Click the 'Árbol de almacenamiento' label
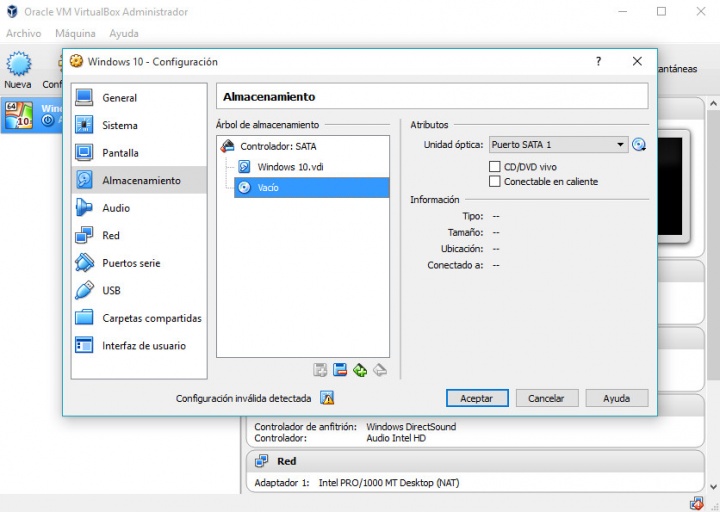 [x=267, y=125]
